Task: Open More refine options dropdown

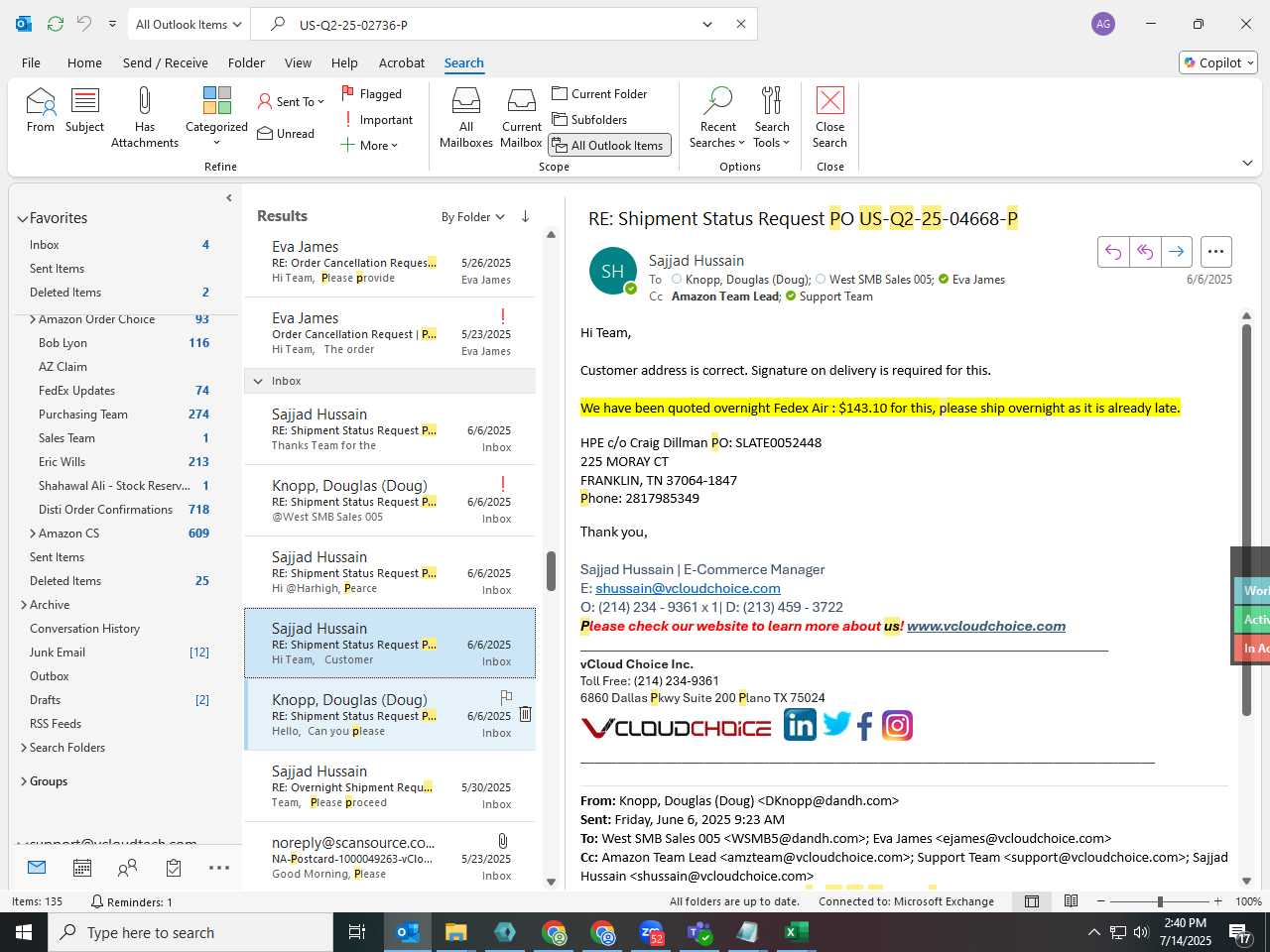Action: pos(369,146)
